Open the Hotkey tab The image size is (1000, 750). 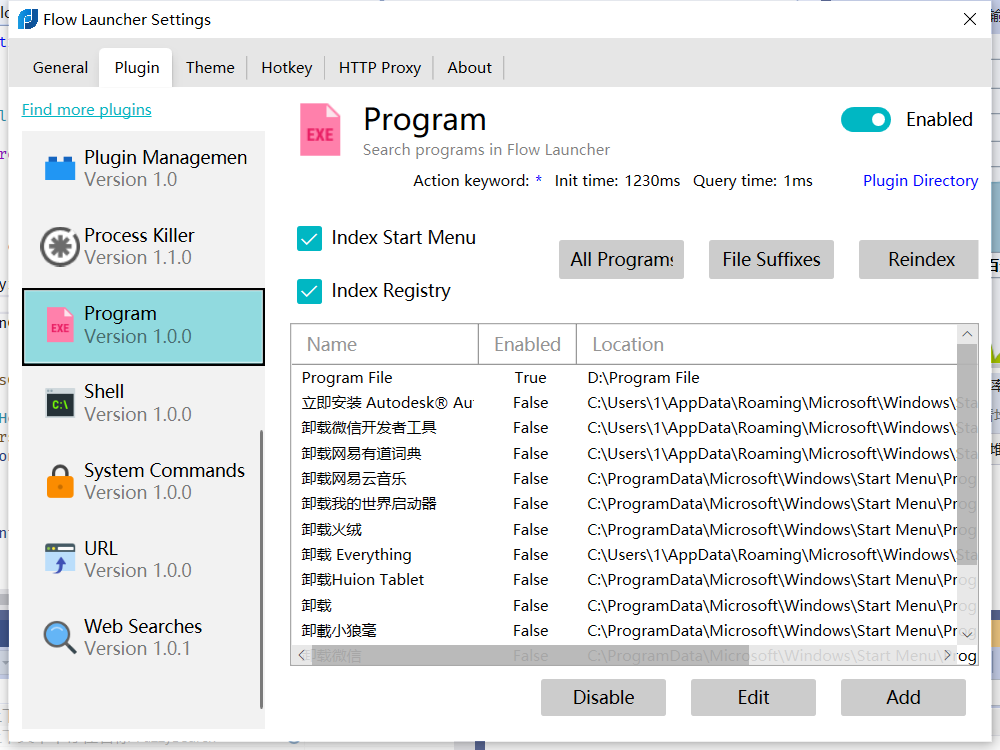click(286, 68)
